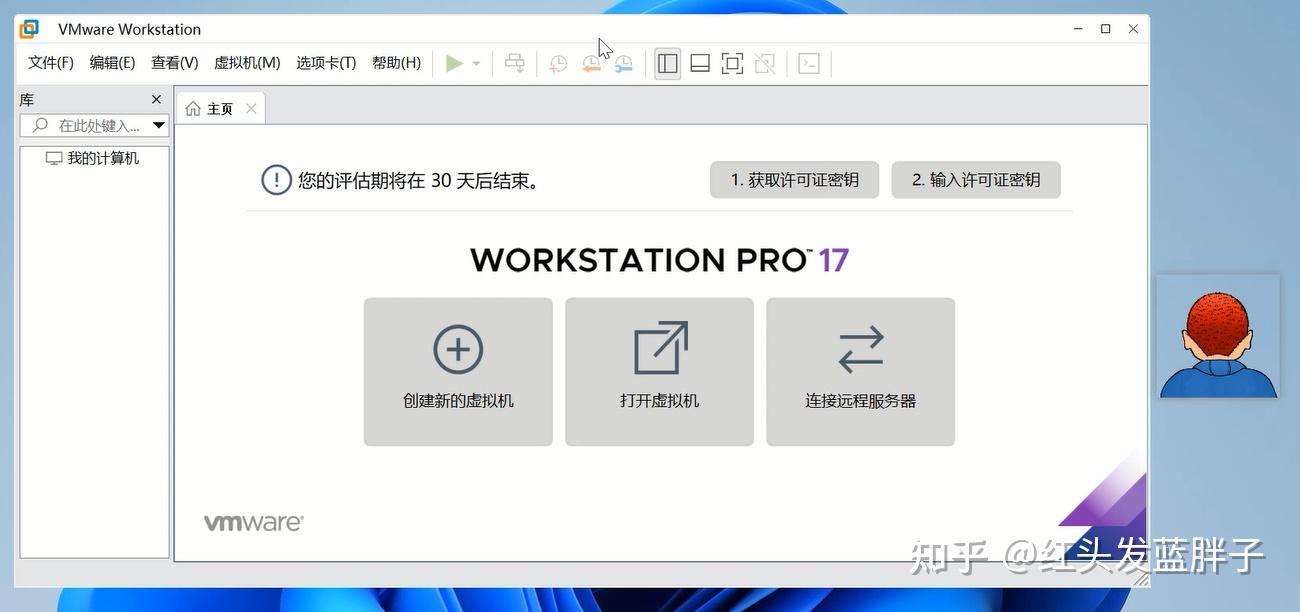
Task: Take a snapshot of the virtual machine
Action: (x=557, y=63)
